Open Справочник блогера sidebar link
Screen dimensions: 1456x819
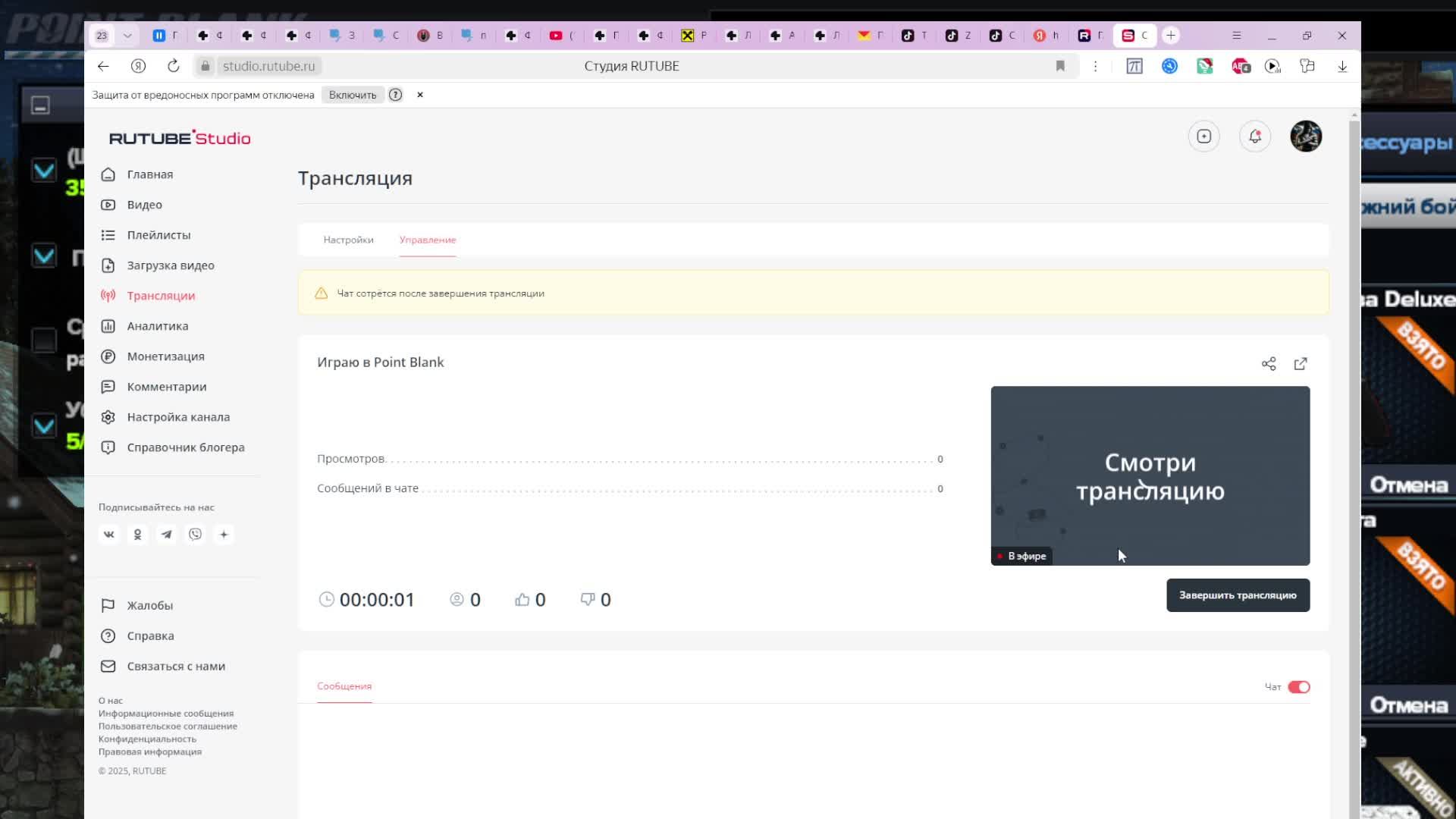point(185,447)
